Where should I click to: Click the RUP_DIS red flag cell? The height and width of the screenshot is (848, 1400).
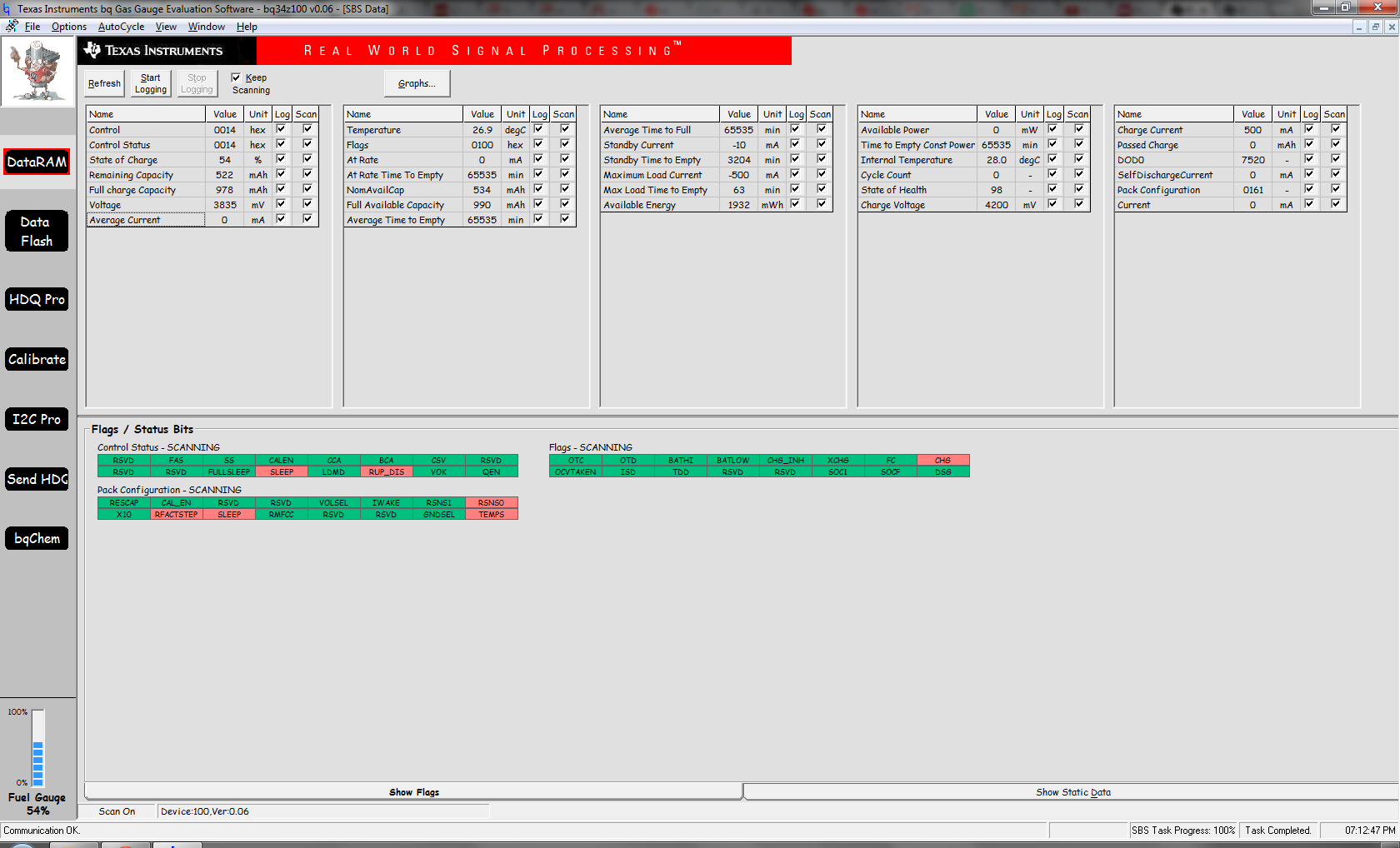coord(387,472)
